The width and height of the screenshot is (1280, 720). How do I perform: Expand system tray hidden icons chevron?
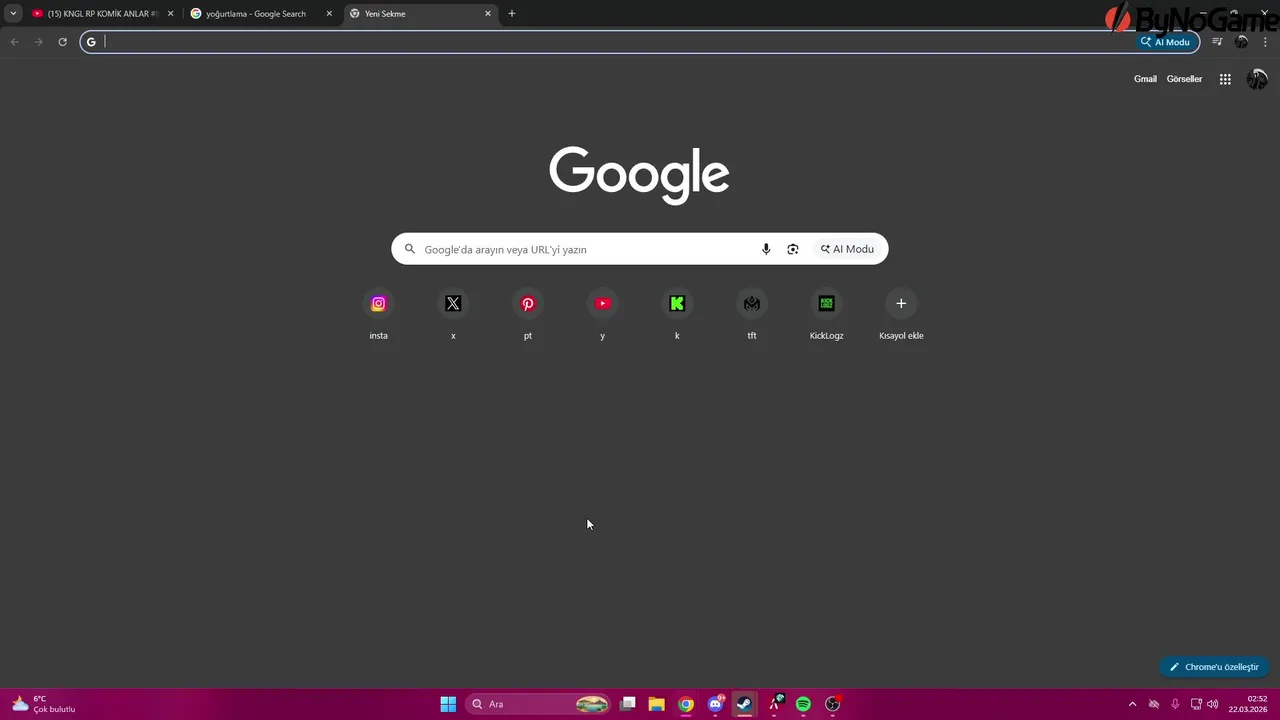click(x=1132, y=704)
